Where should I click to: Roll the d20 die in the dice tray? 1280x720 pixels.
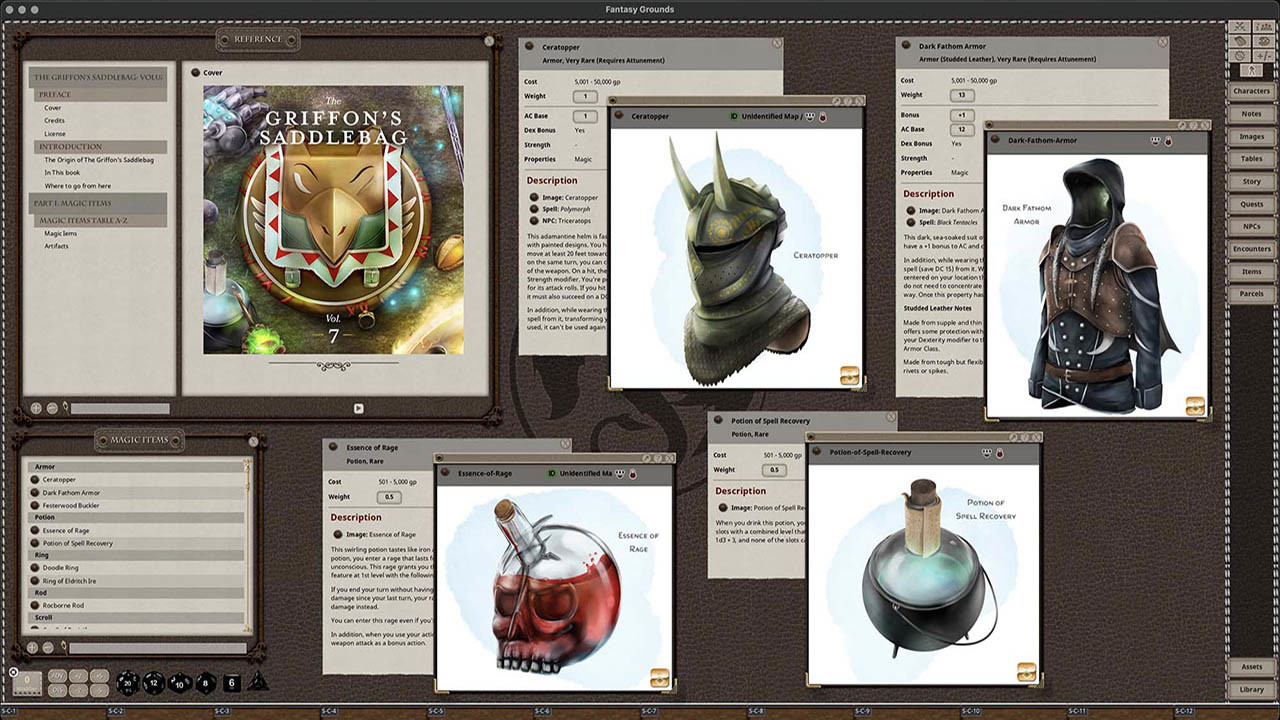tap(127, 683)
